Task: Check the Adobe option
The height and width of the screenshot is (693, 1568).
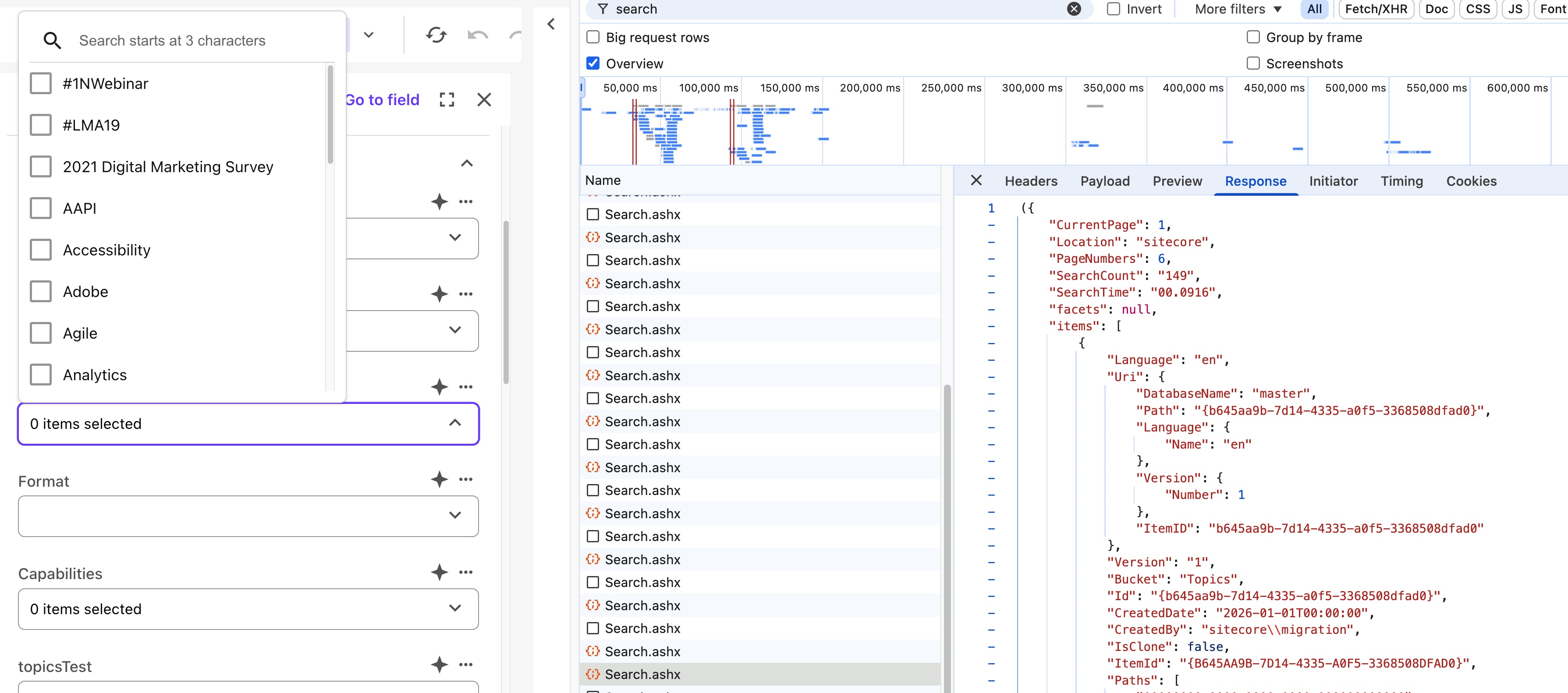Action: click(41, 291)
